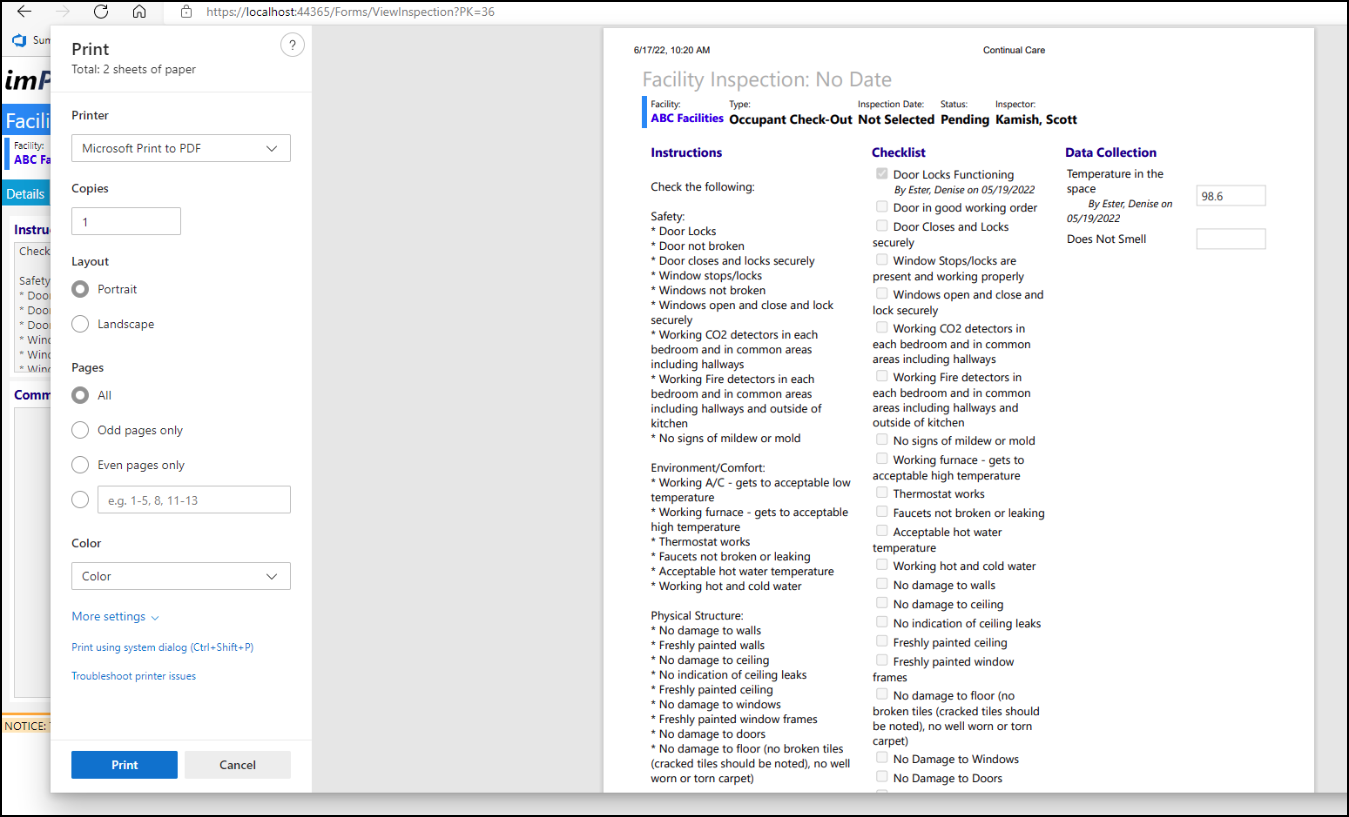Choose Odd pages only
Screen dimensions: 1349x817
(x=80, y=430)
